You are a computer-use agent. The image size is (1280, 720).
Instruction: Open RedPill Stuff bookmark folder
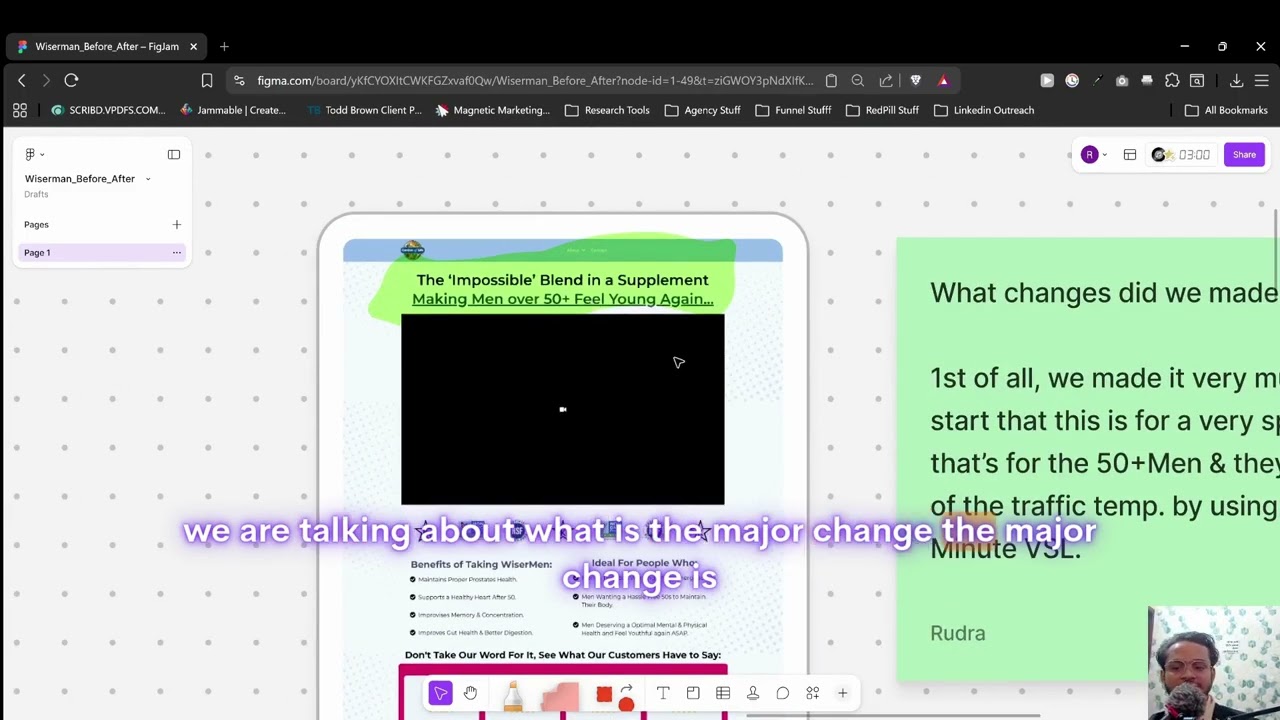(883, 110)
